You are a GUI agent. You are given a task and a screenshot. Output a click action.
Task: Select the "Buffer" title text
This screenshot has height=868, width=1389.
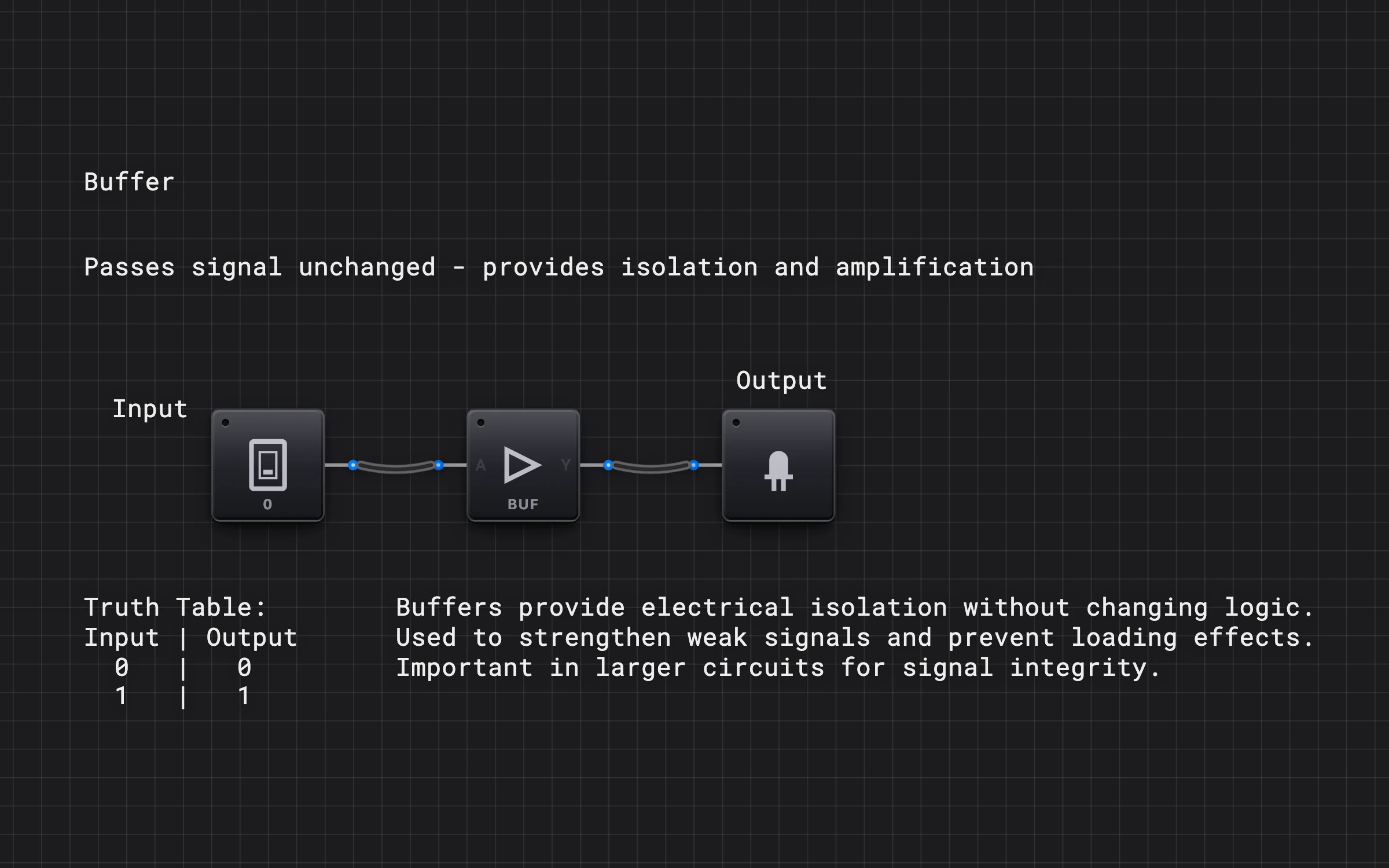(129, 182)
